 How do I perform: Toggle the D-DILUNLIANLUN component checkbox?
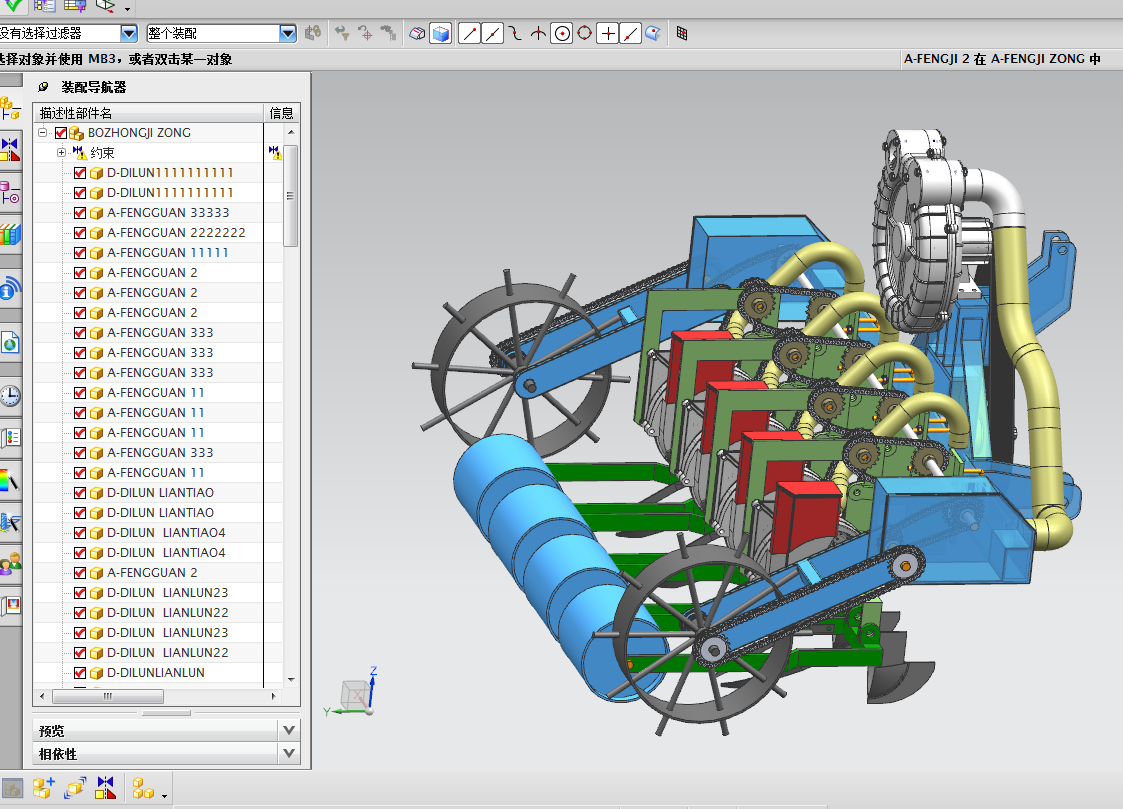(80, 673)
